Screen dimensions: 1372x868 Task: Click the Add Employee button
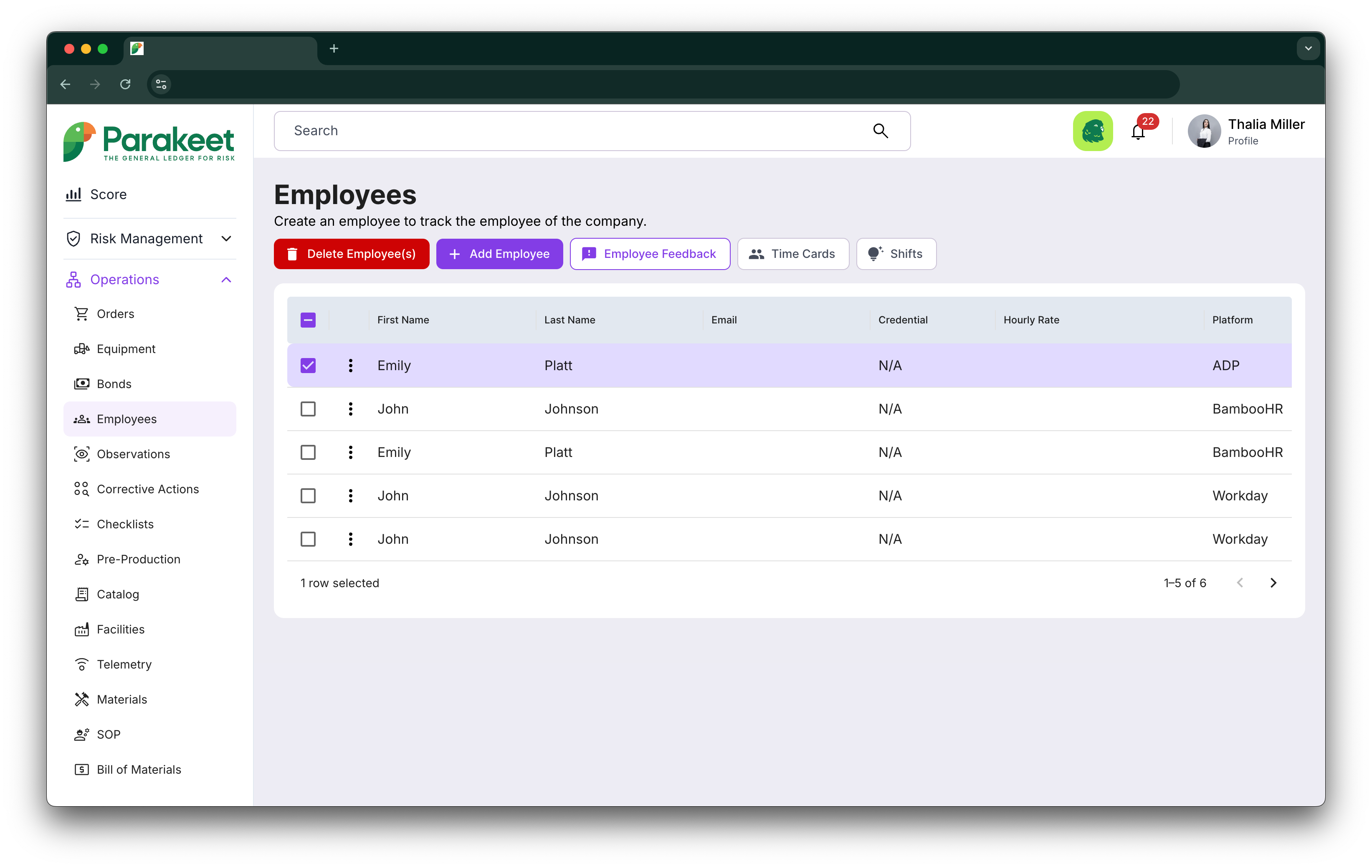point(500,254)
